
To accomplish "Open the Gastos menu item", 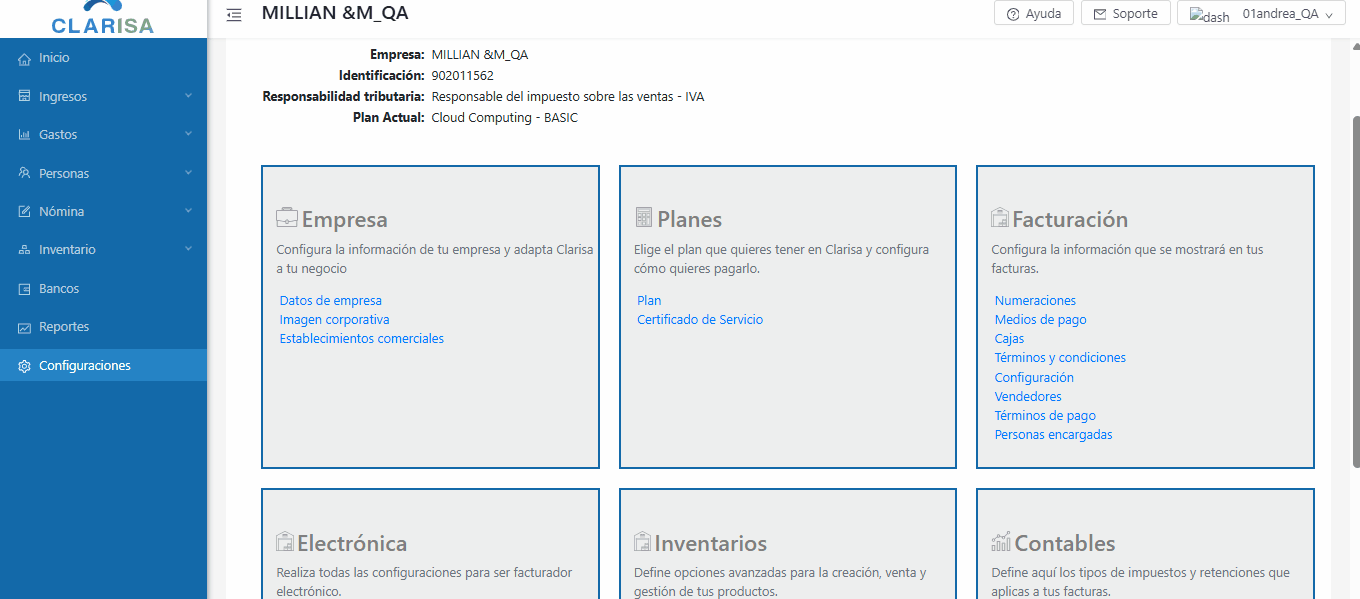I will (58, 135).
